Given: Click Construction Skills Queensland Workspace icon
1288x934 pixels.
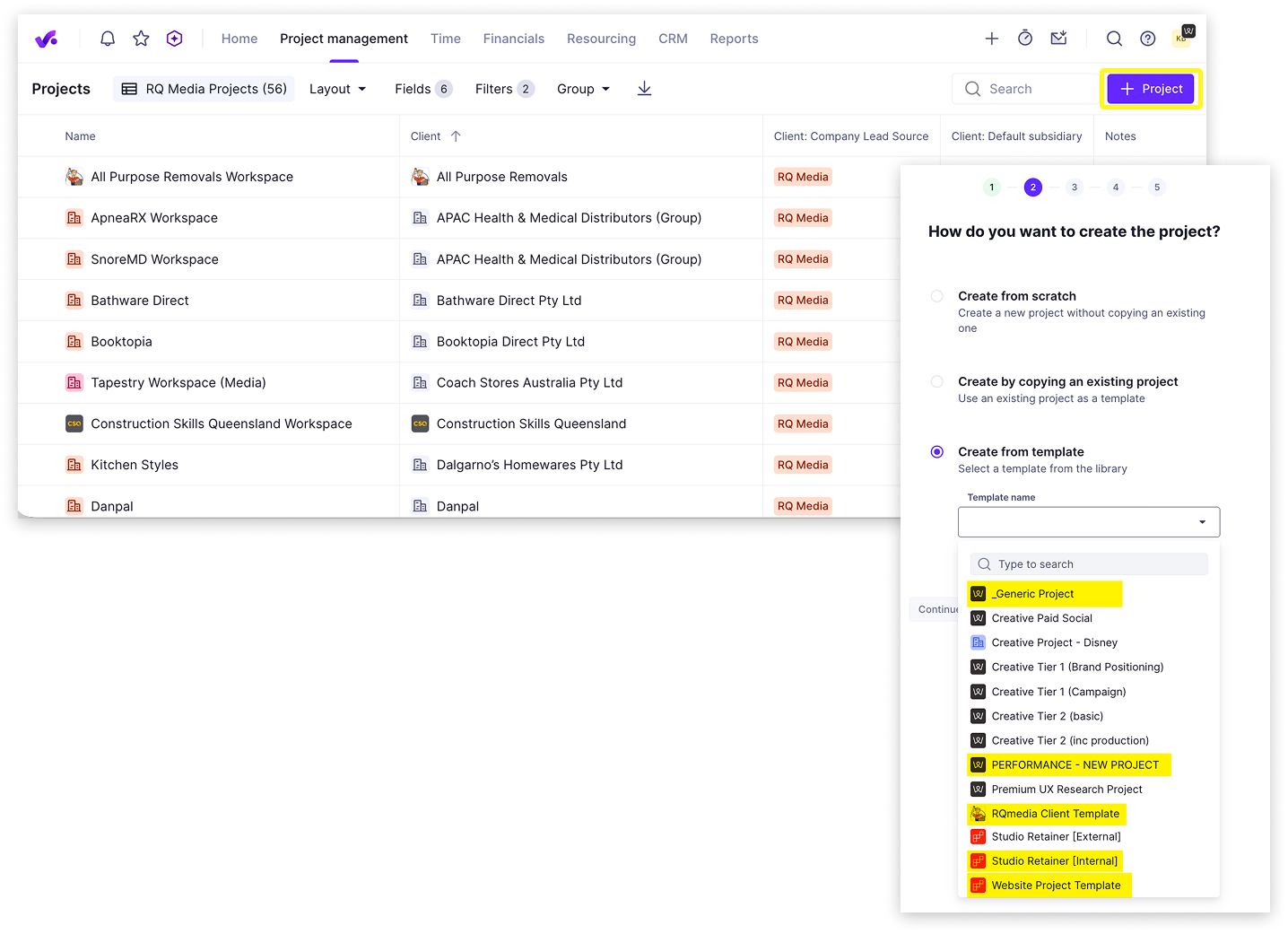Looking at the screenshot, I should [x=74, y=423].
